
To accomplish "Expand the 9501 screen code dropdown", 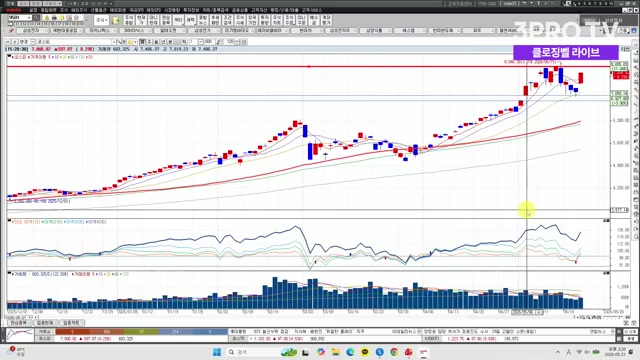I will click(x=29, y=18).
